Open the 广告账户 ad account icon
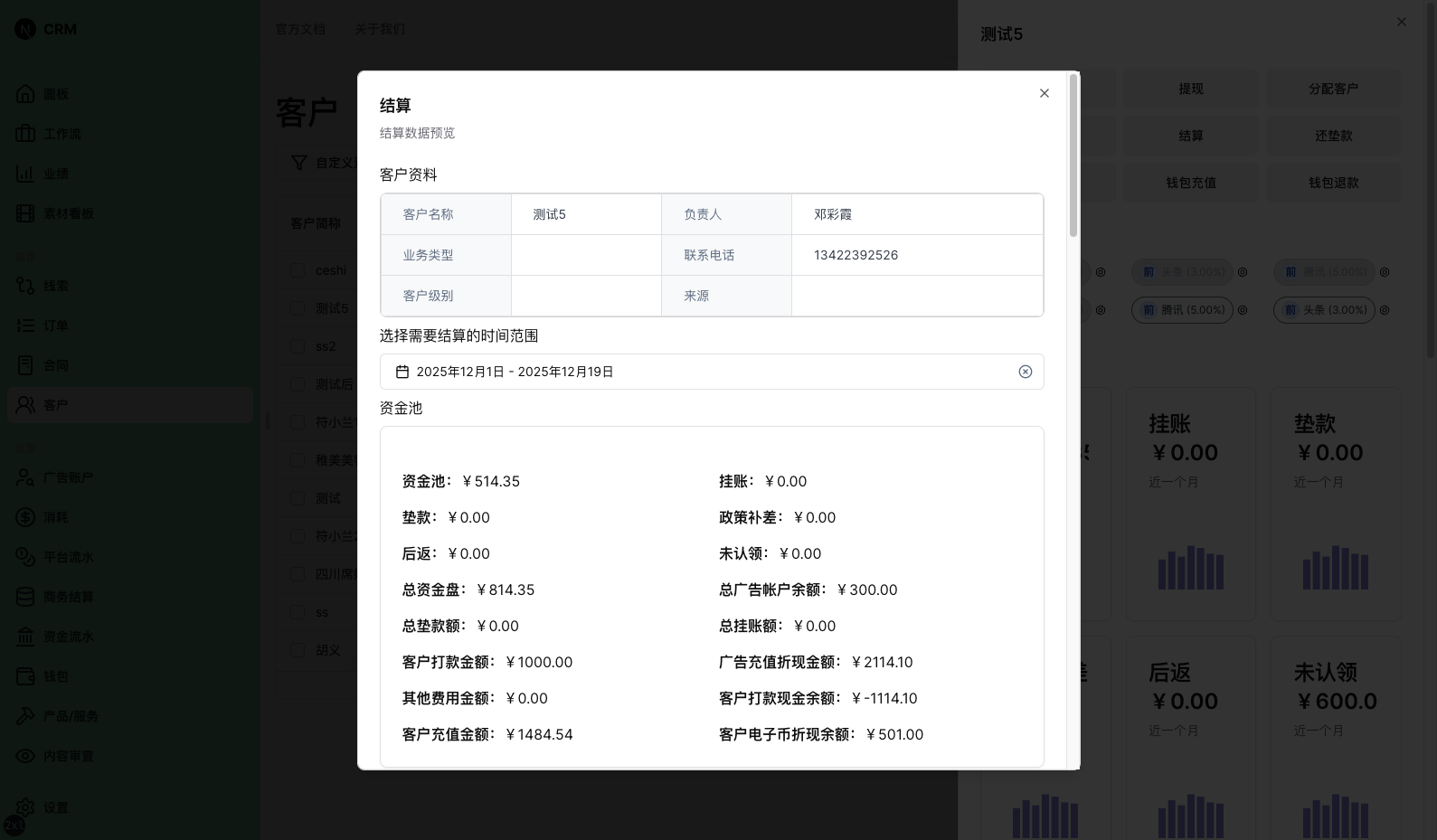 coord(25,477)
